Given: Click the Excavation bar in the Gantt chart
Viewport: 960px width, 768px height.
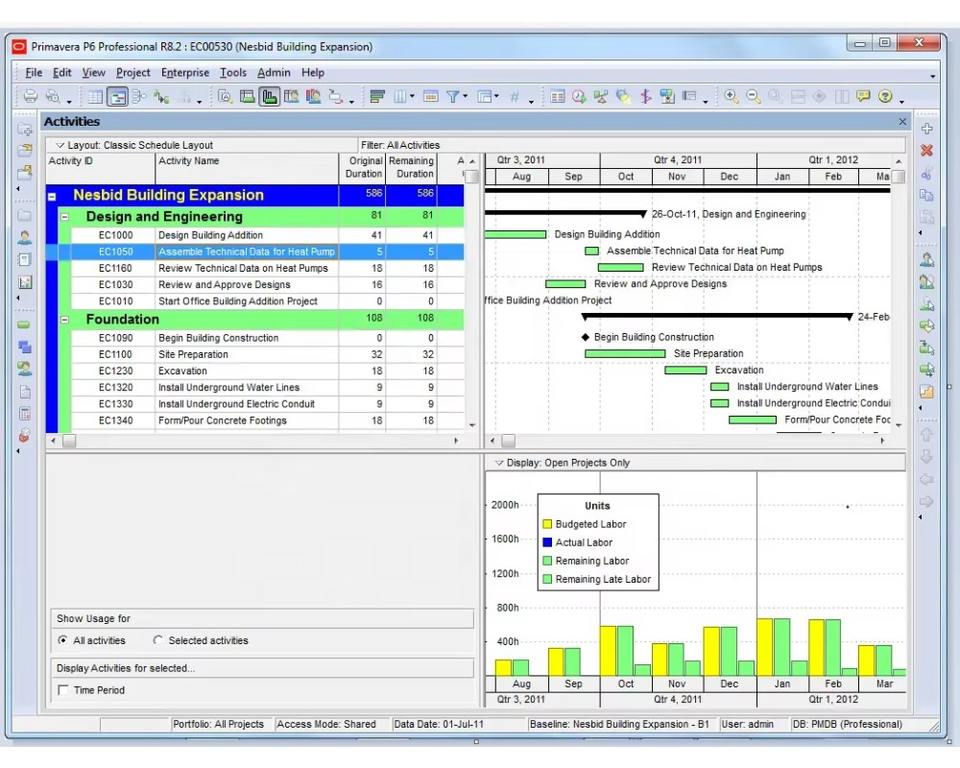Looking at the screenshot, I should [x=686, y=370].
